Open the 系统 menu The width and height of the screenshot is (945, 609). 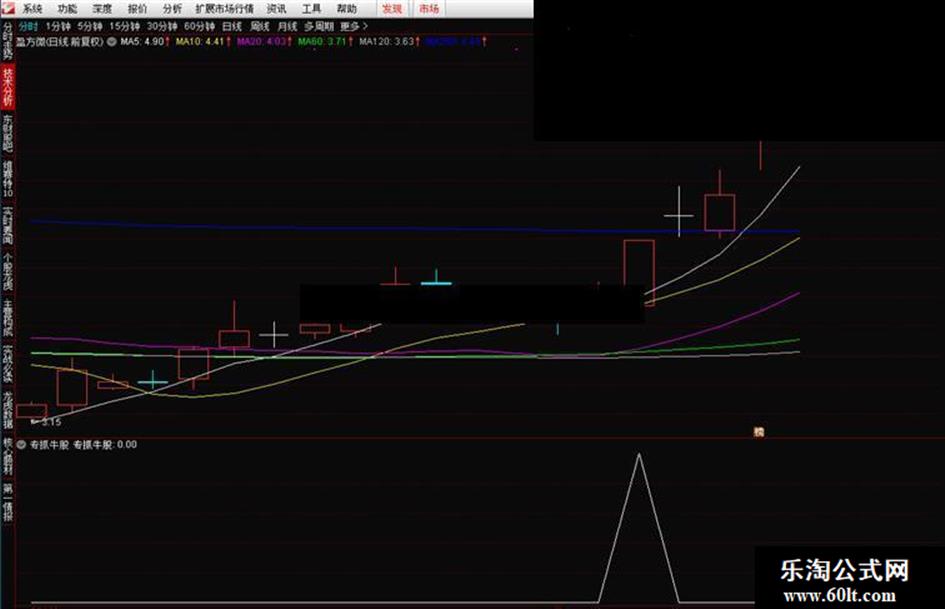[x=33, y=8]
